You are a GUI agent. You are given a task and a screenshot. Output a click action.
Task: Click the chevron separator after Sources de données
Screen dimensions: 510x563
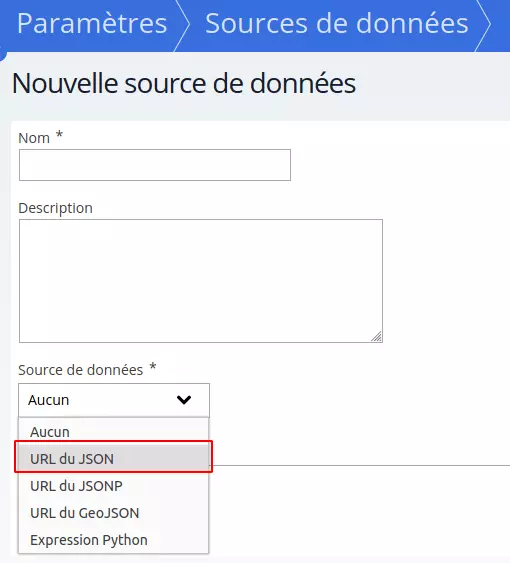pos(482,26)
